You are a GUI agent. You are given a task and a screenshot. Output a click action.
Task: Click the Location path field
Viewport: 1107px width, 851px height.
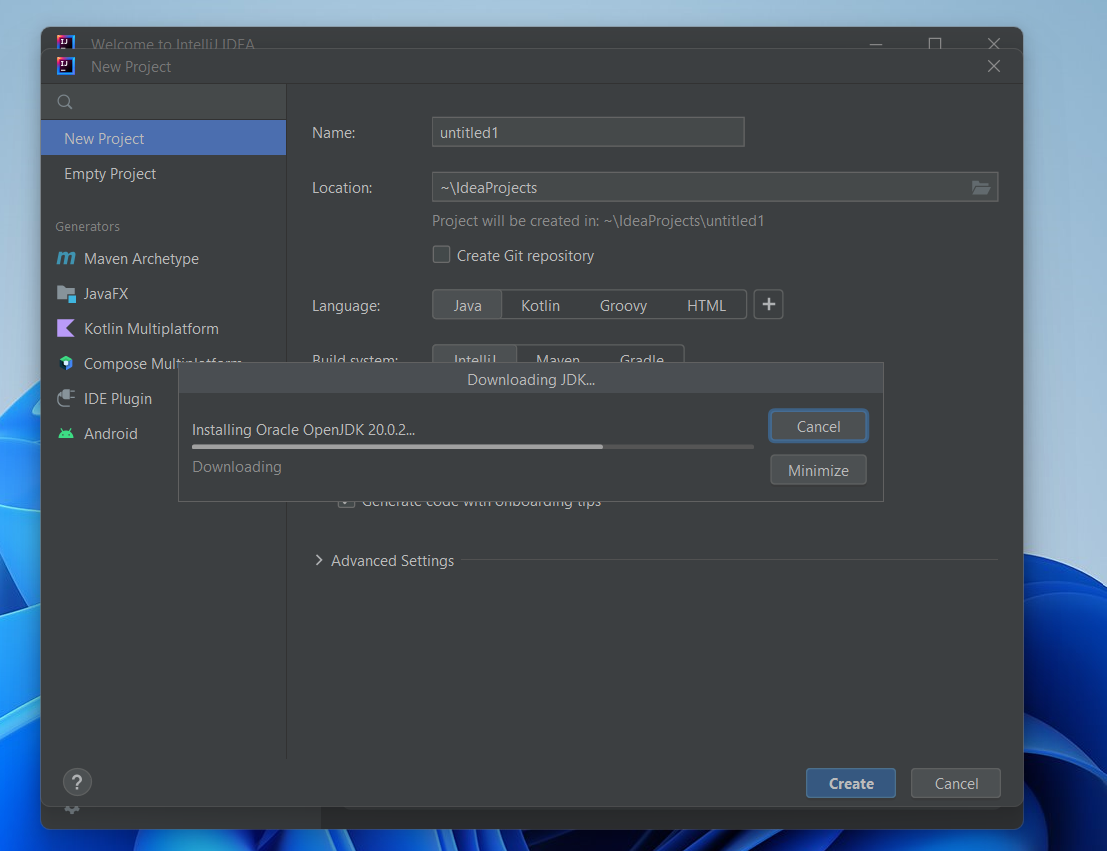pos(715,187)
